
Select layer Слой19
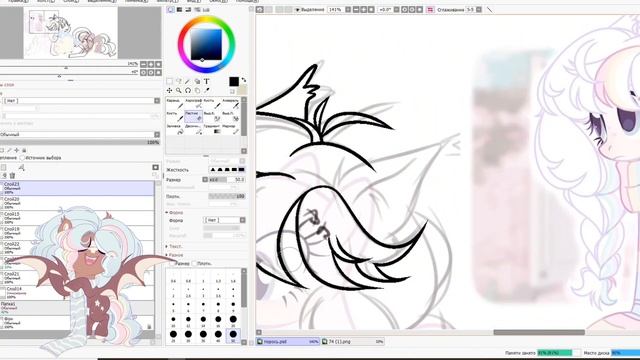(x=78, y=233)
